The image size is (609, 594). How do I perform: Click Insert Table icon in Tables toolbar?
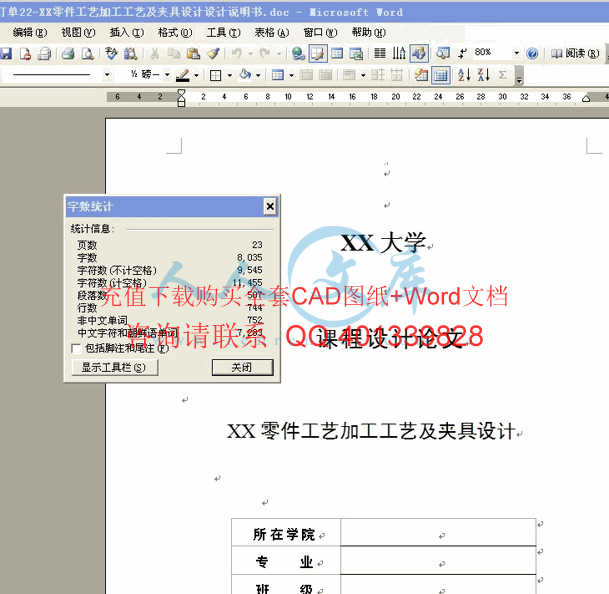278,75
